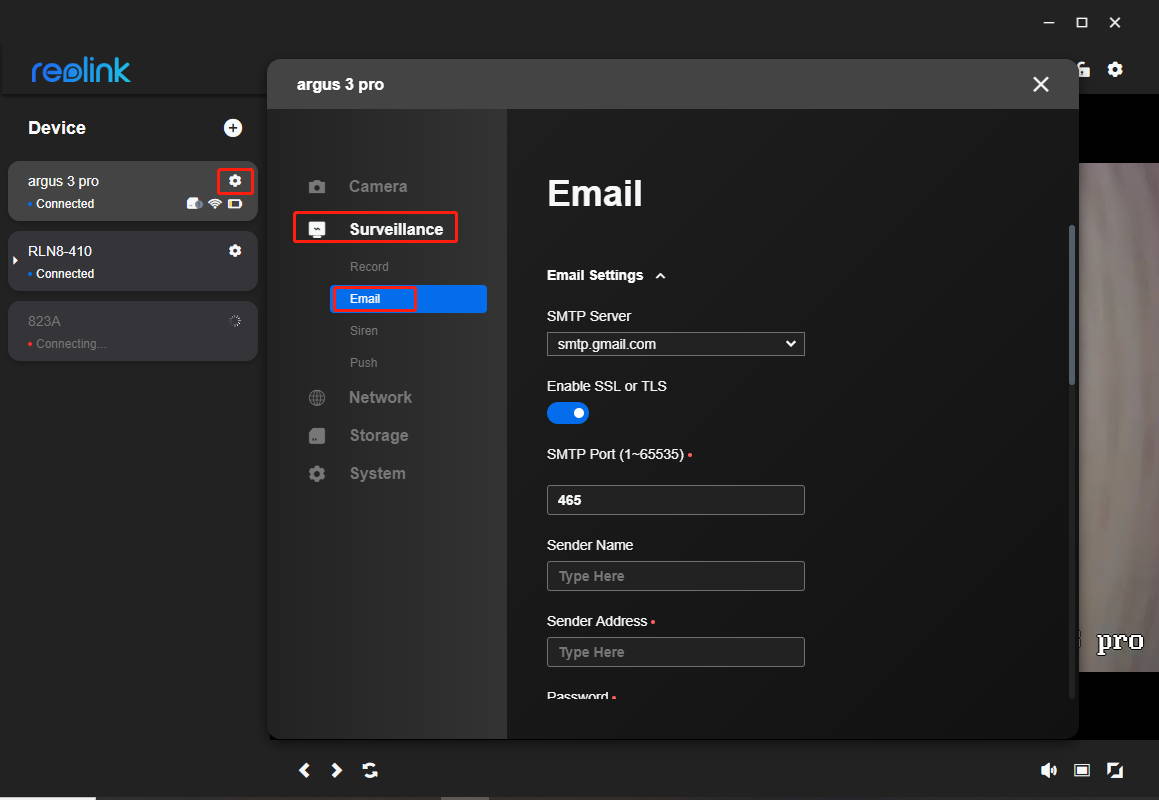Click the Storage SD card icon
Viewport: 1159px width, 800px height.
[x=316, y=435]
